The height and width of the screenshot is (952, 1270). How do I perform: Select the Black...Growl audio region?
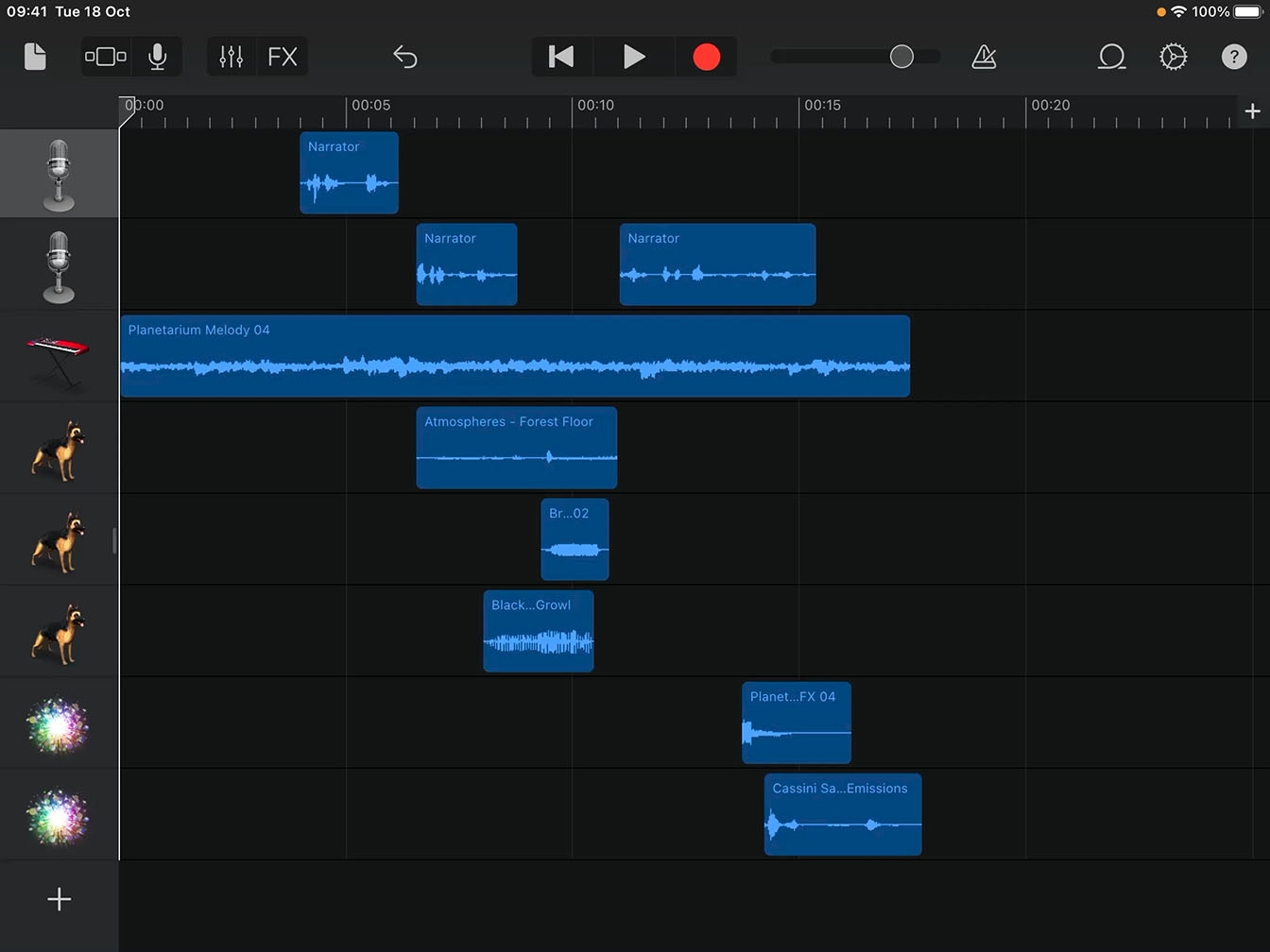[539, 631]
